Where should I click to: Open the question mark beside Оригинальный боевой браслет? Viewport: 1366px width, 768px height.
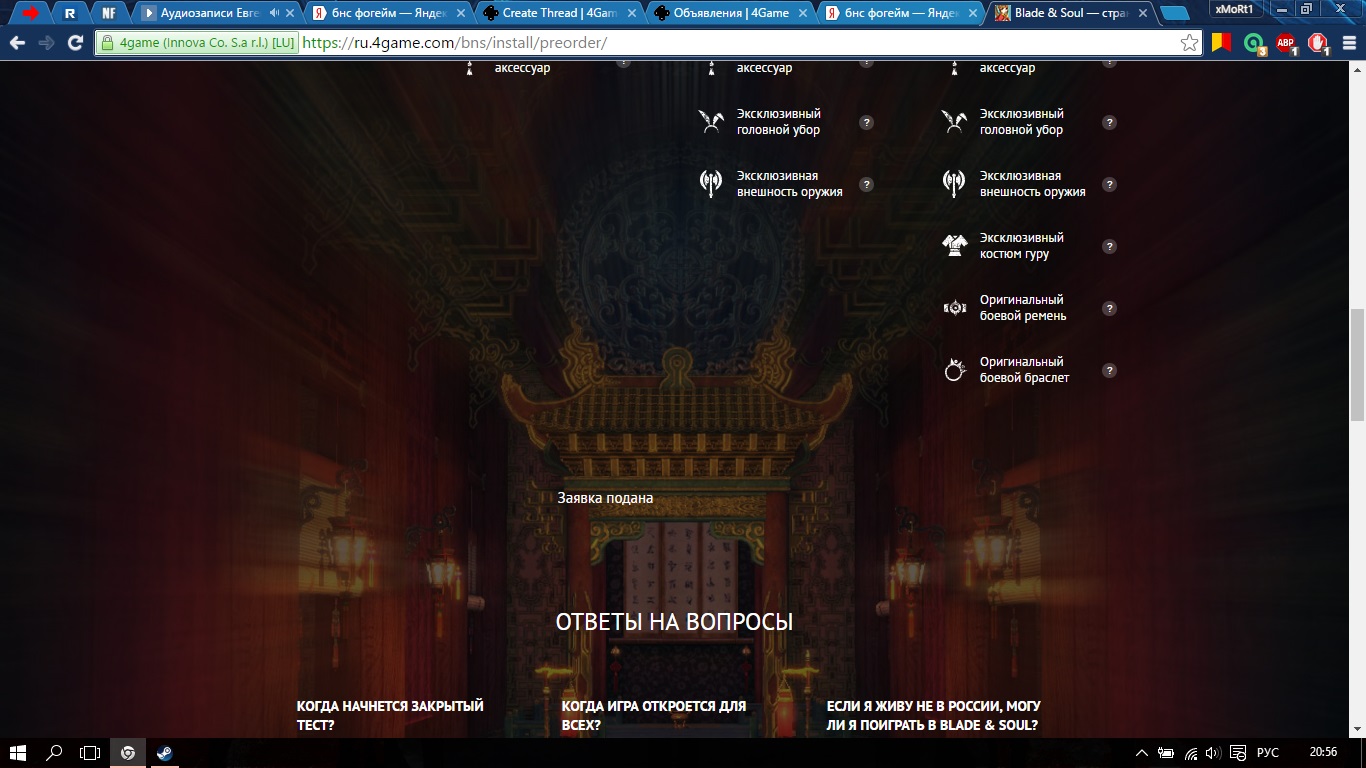(x=1109, y=370)
